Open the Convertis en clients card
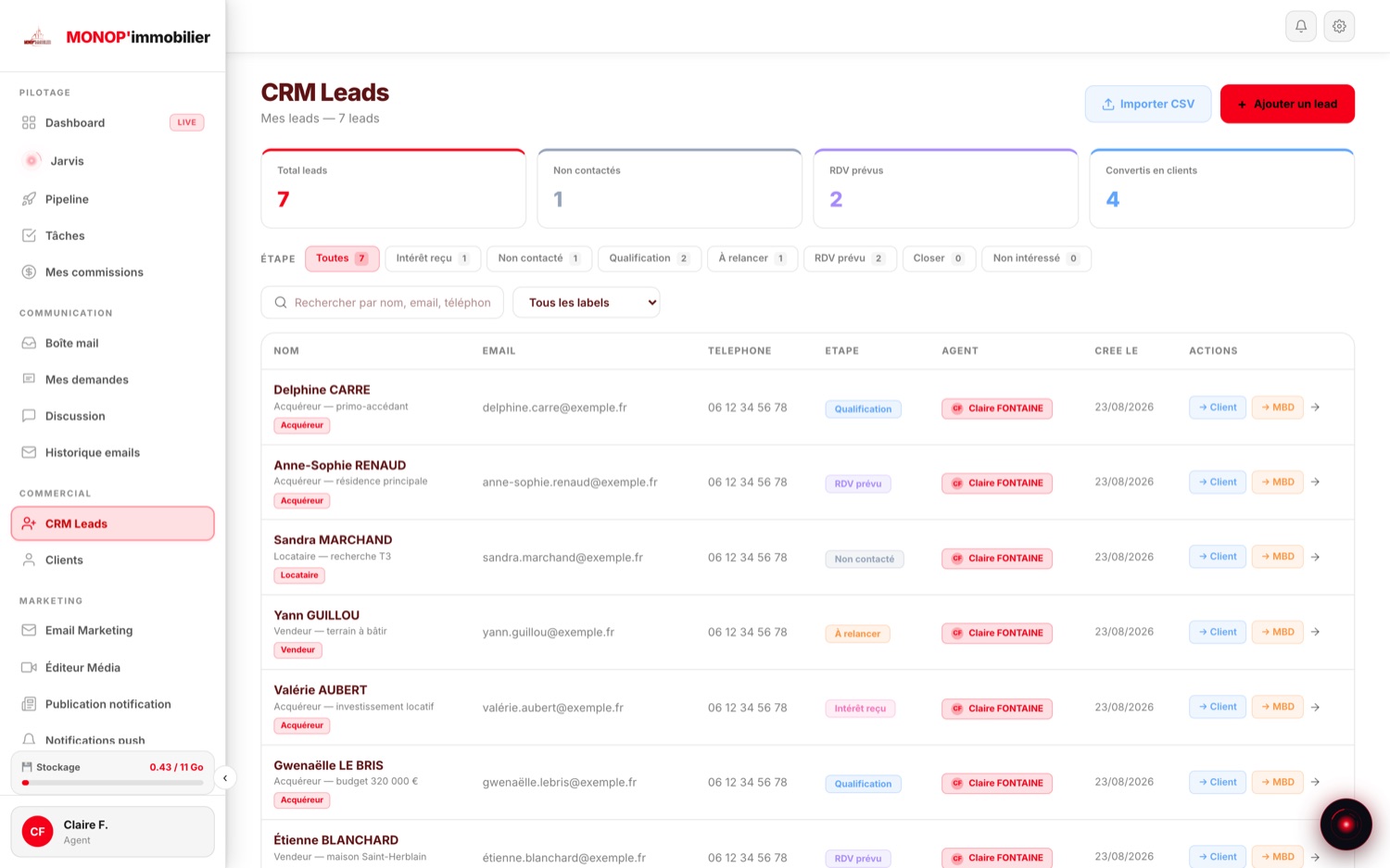Screen dimensions: 1390x868 point(1221,189)
